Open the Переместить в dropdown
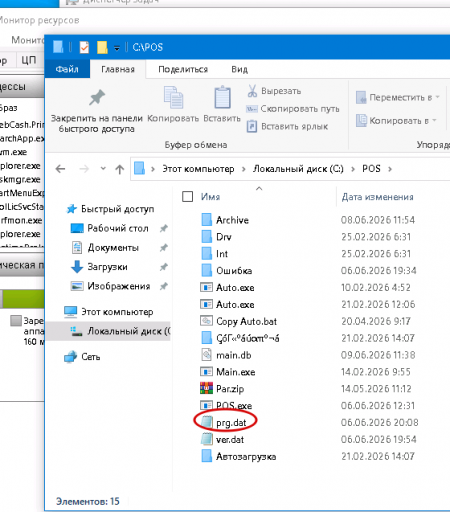The height and width of the screenshot is (512, 450). pyautogui.click(x=398, y=97)
